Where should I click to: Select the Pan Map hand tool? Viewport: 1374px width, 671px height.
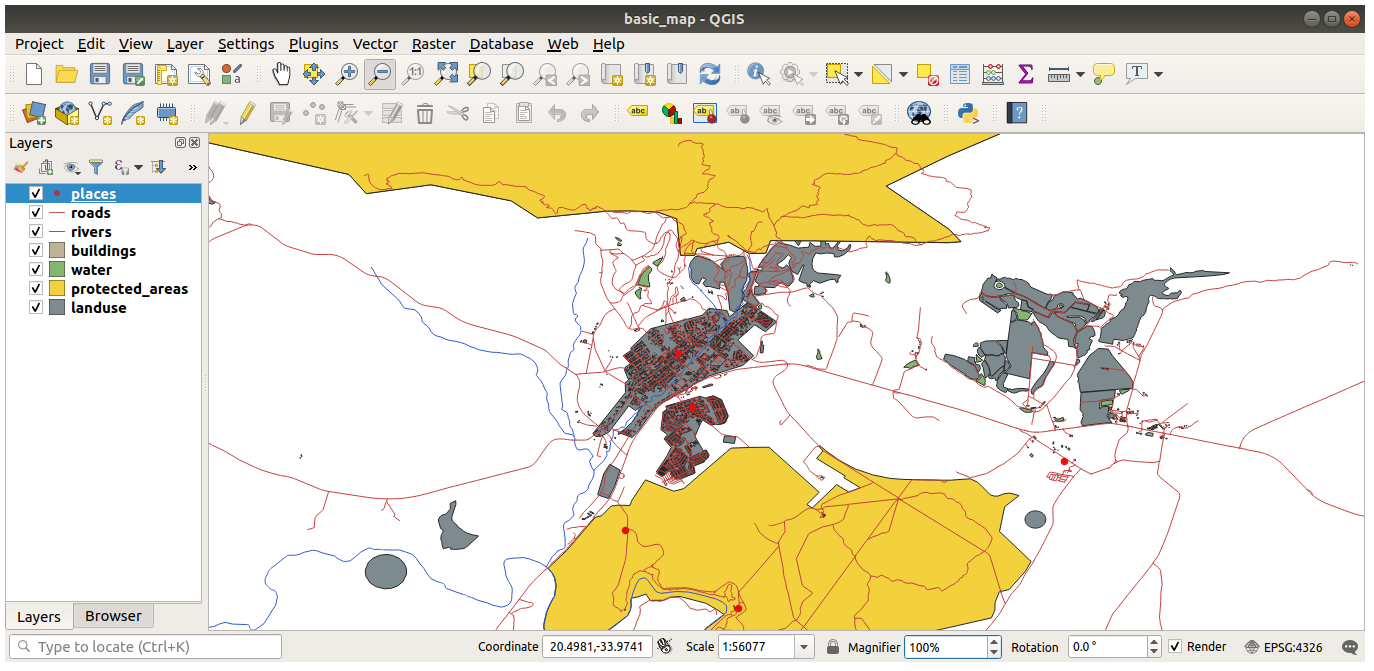(x=281, y=74)
